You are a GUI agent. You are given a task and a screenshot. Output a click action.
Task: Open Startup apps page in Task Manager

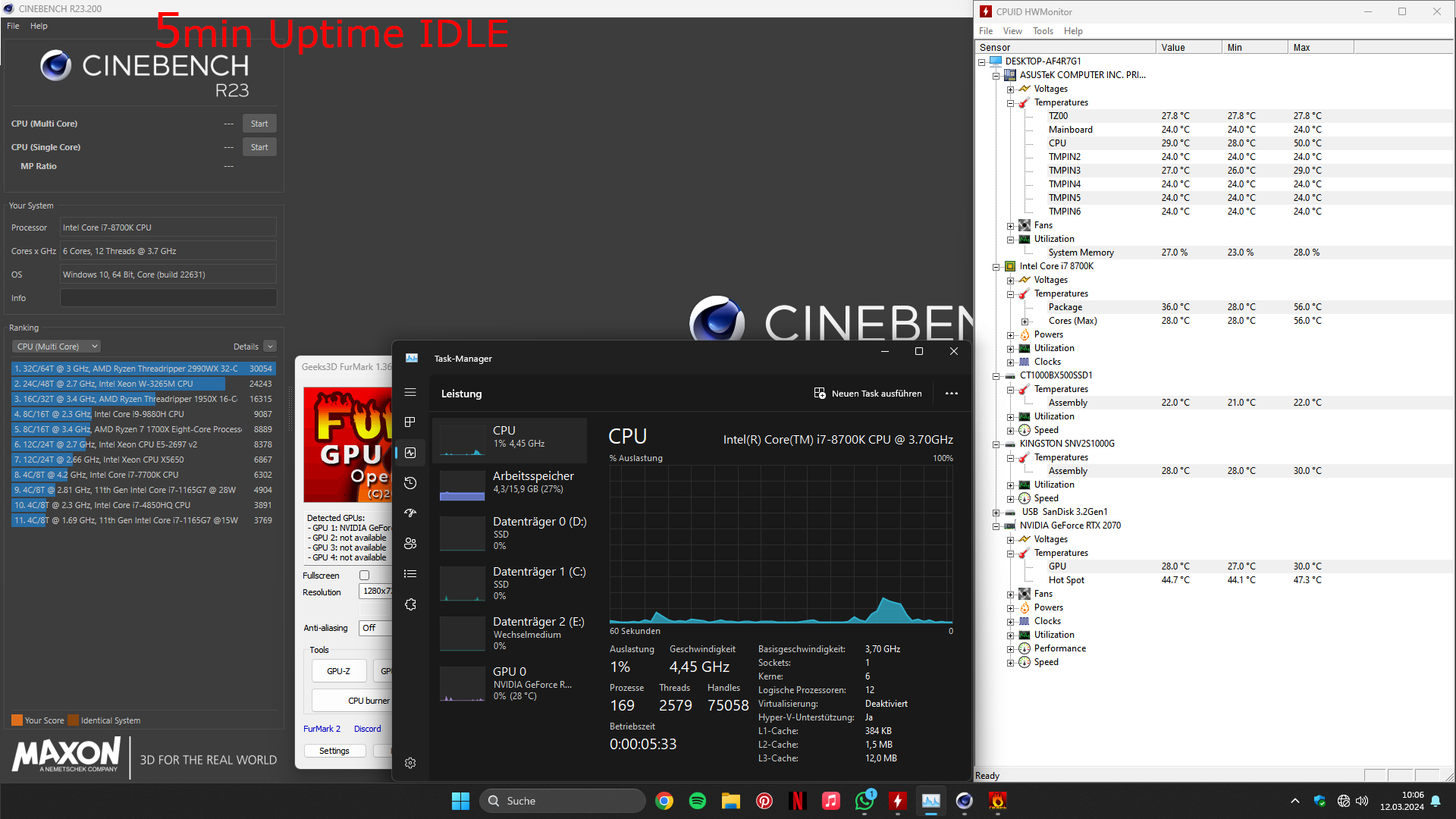[410, 513]
